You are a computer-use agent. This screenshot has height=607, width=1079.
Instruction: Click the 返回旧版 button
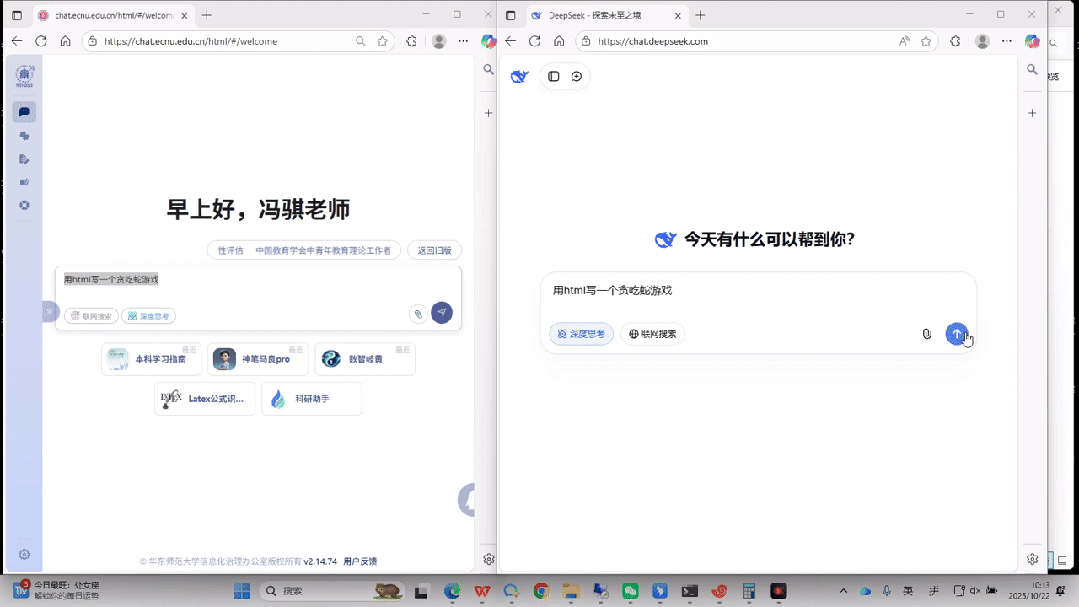pyautogui.click(x=434, y=250)
